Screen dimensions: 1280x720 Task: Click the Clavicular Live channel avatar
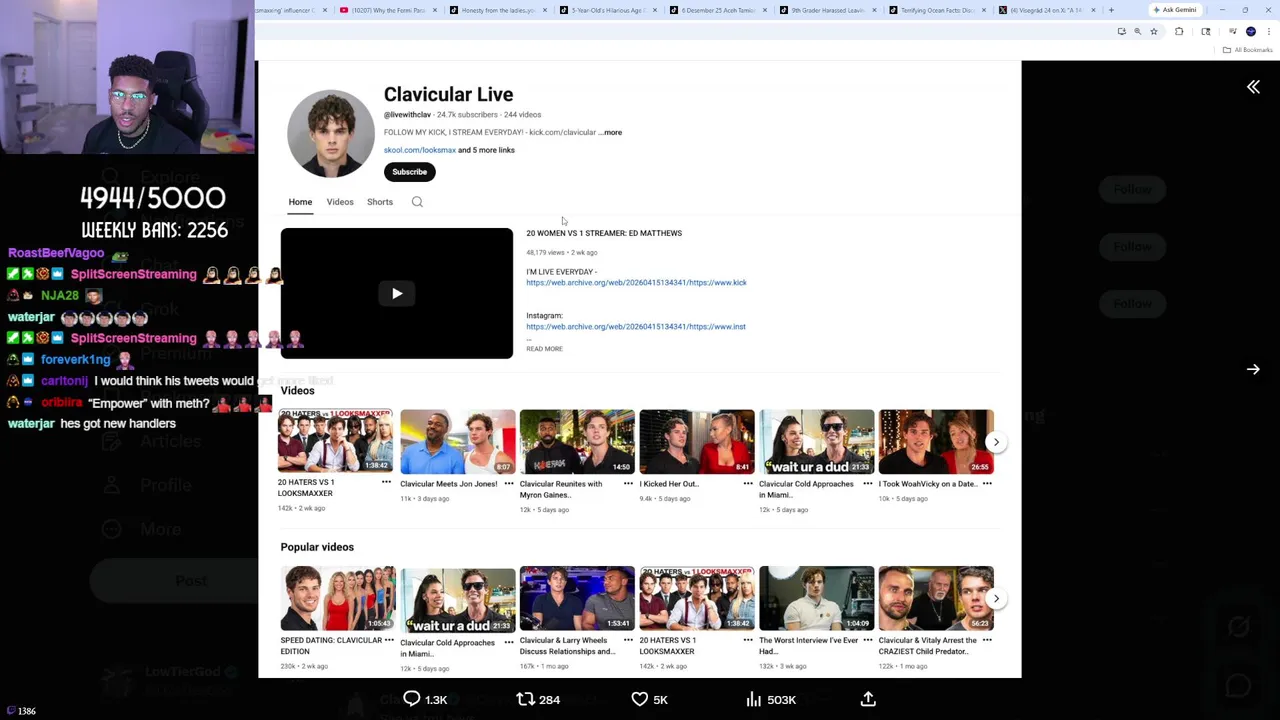(x=331, y=134)
